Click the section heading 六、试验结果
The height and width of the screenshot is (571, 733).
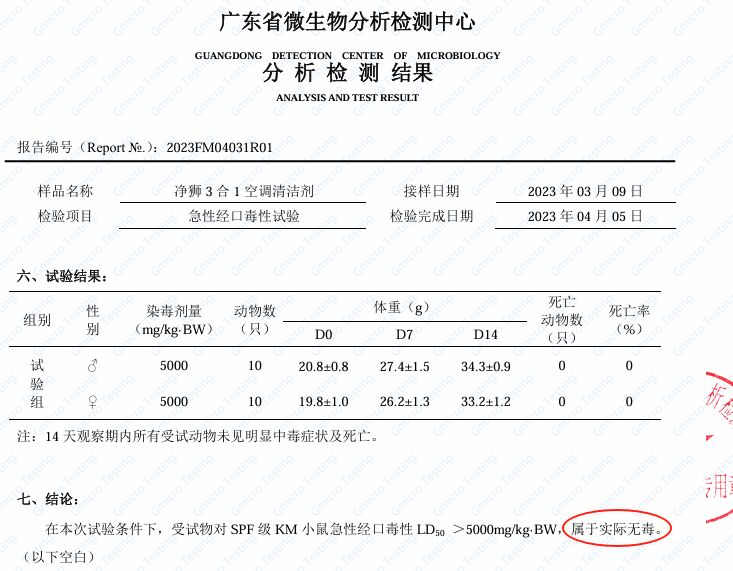point(62,276)
